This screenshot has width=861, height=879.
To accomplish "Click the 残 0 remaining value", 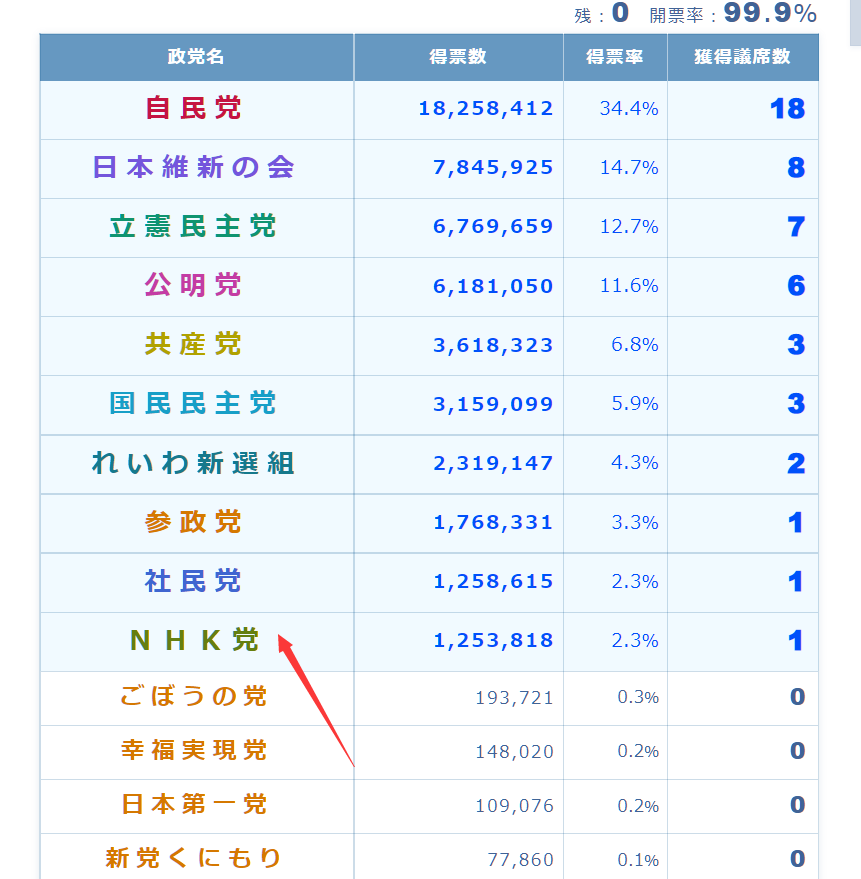I will click(x=620, y=13).
